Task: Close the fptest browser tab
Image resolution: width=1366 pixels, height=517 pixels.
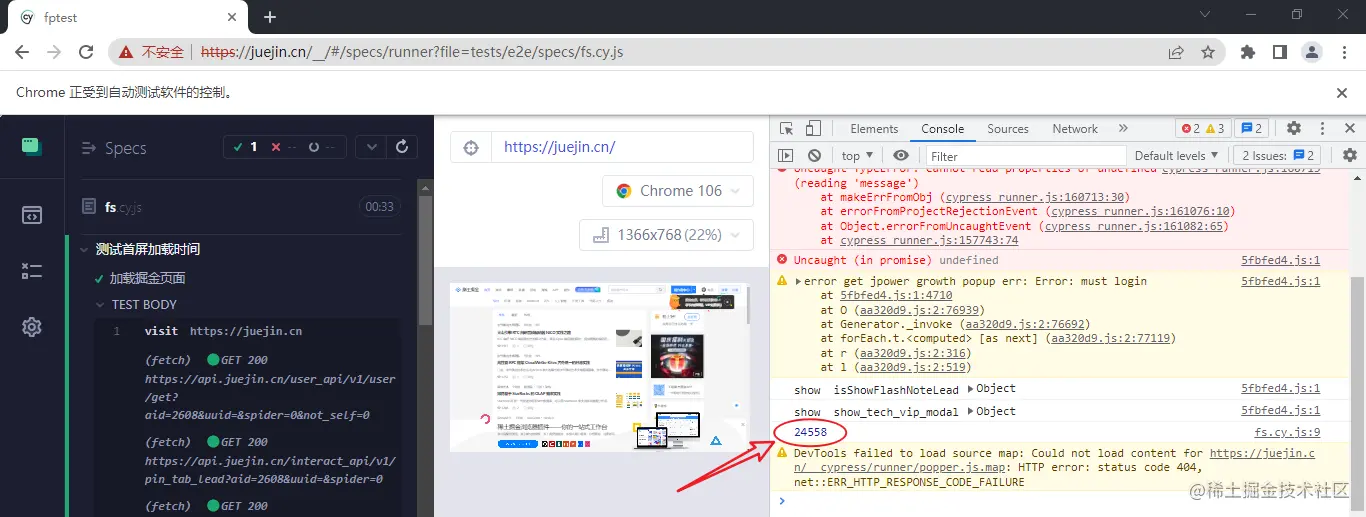Action: click(x=231, y=17)
